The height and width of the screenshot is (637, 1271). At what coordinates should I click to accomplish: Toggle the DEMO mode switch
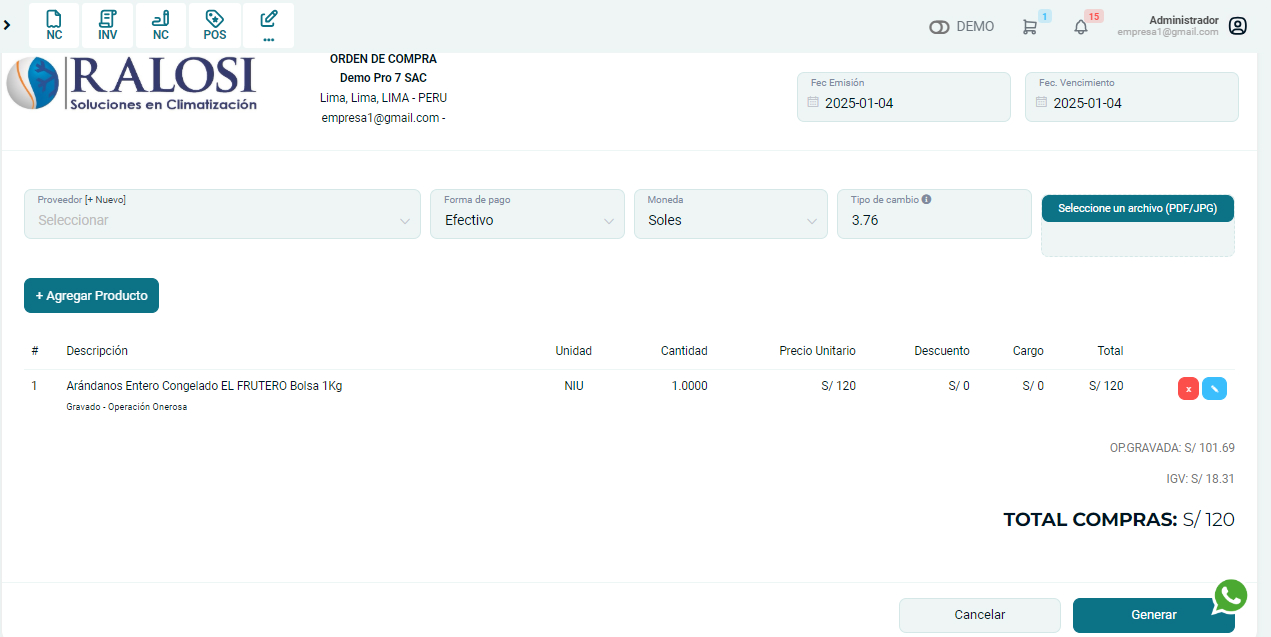click(x=939, y=27)
